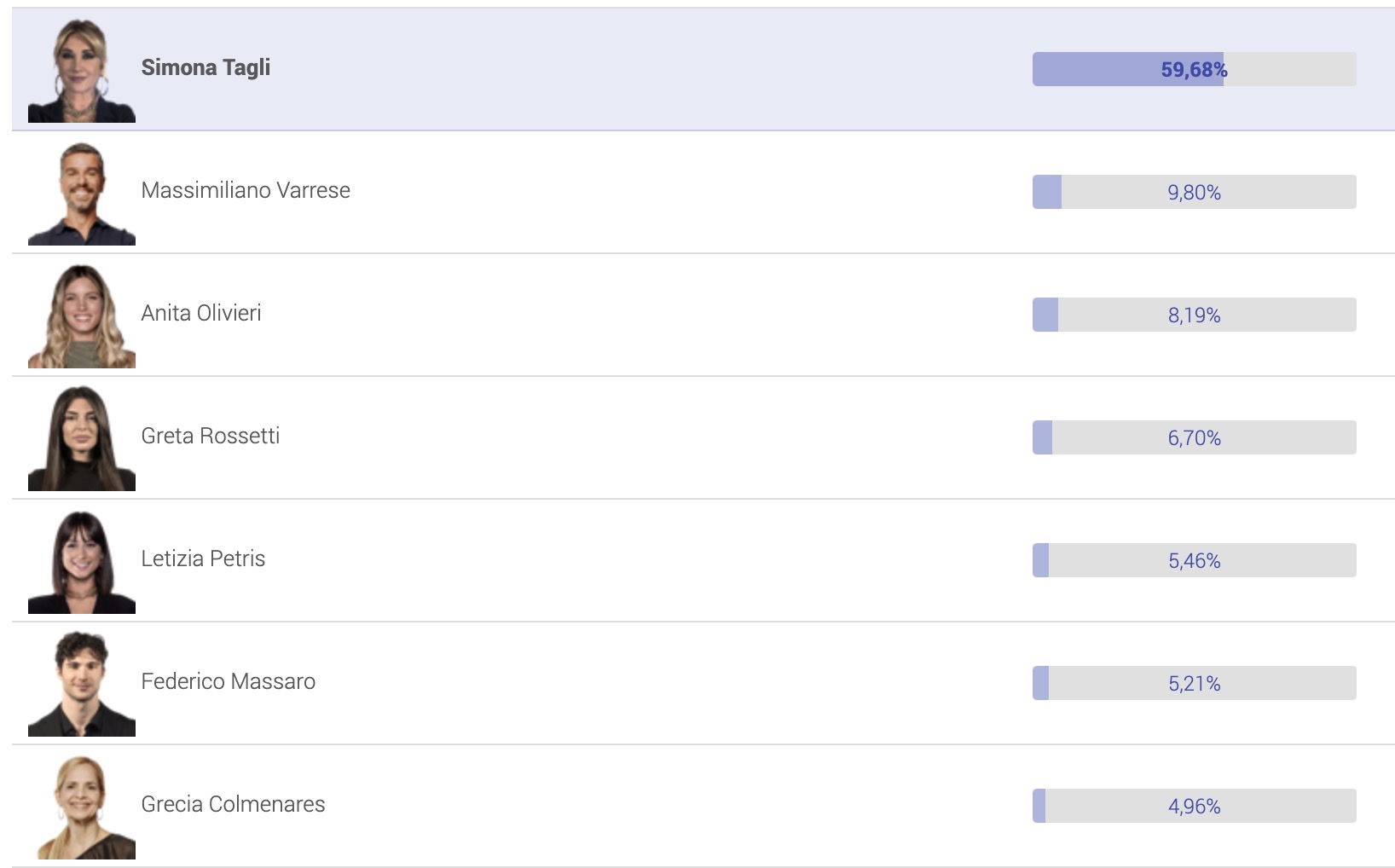This screenshot has height=868, width=1395.
Task: Select the Greta Rossetti name text
Action: pos(211,436)
